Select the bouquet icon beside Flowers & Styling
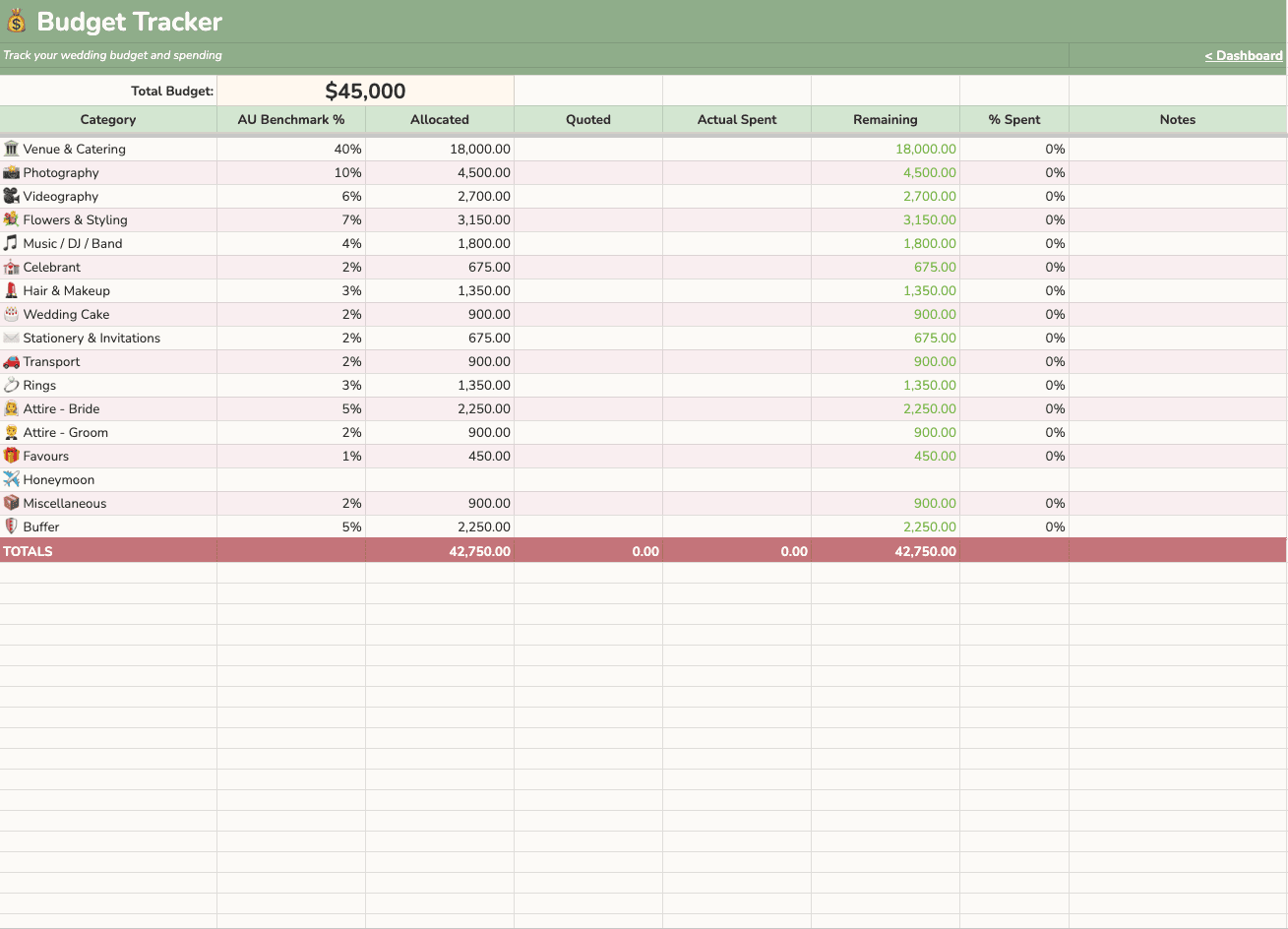This screenshot has height=929, width=1288. [x=13, y=219]
